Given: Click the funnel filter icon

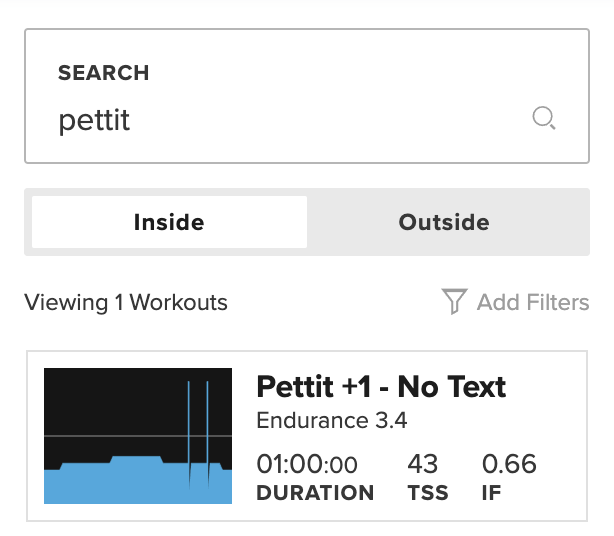Looking at the screenshot, I should click(x=454, y=302).
